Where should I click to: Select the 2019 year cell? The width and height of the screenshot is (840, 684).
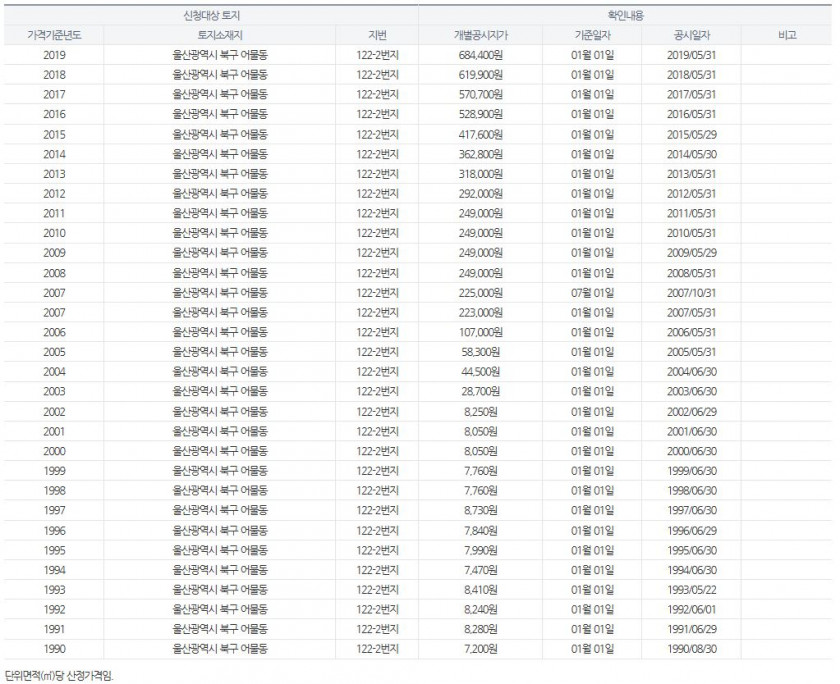tap(54, 55)
